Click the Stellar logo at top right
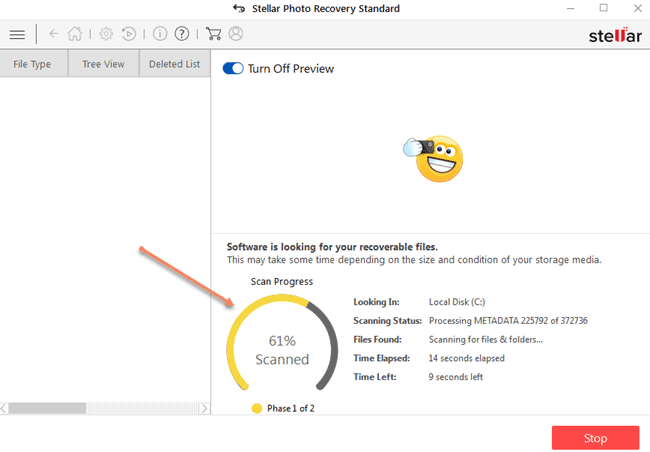The height and width of the screenshot is (452, 650). [615, 34]
